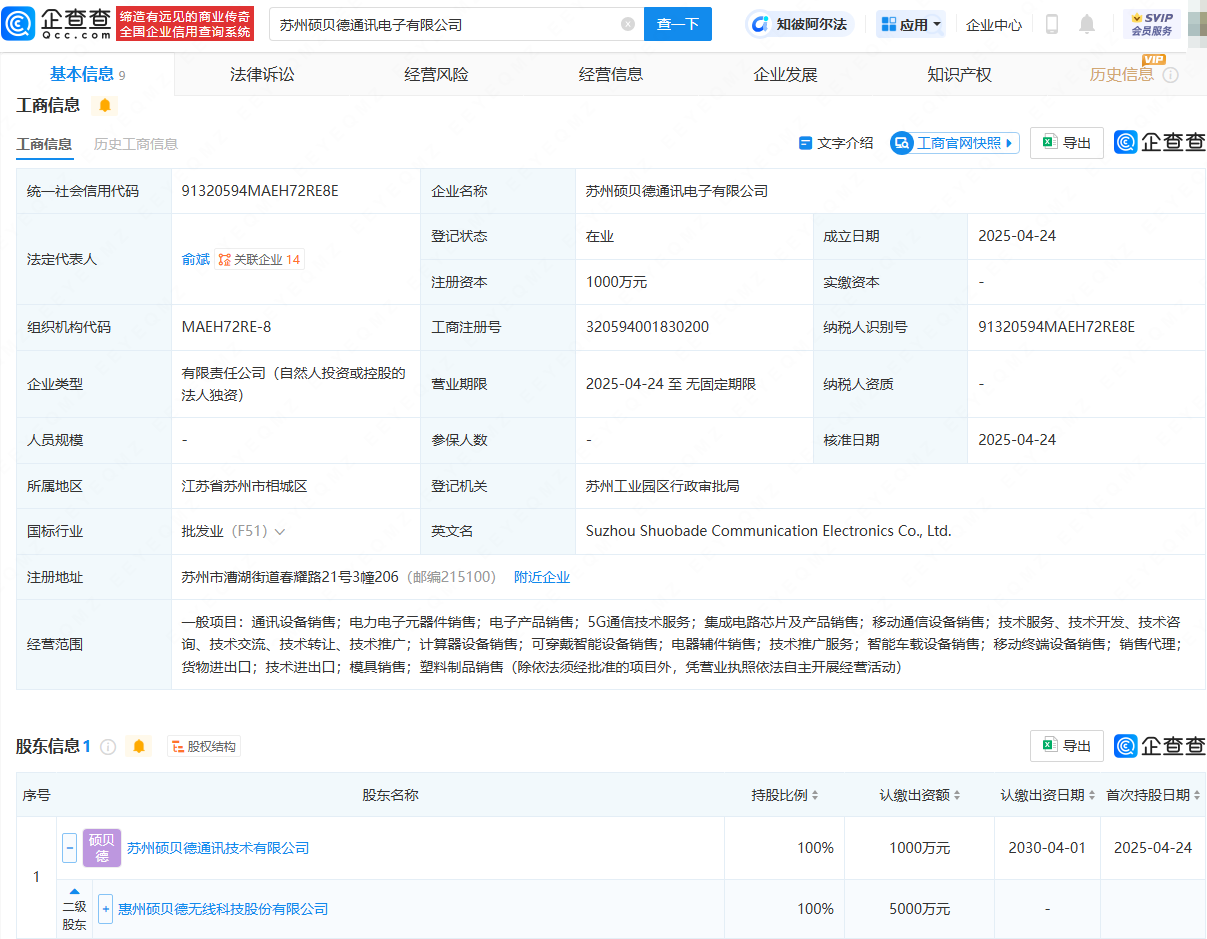Viewport: 1207px width, 939px height.
Task: Click the 2030-04-01 contribution date cell
Action: click(1047, 848)
